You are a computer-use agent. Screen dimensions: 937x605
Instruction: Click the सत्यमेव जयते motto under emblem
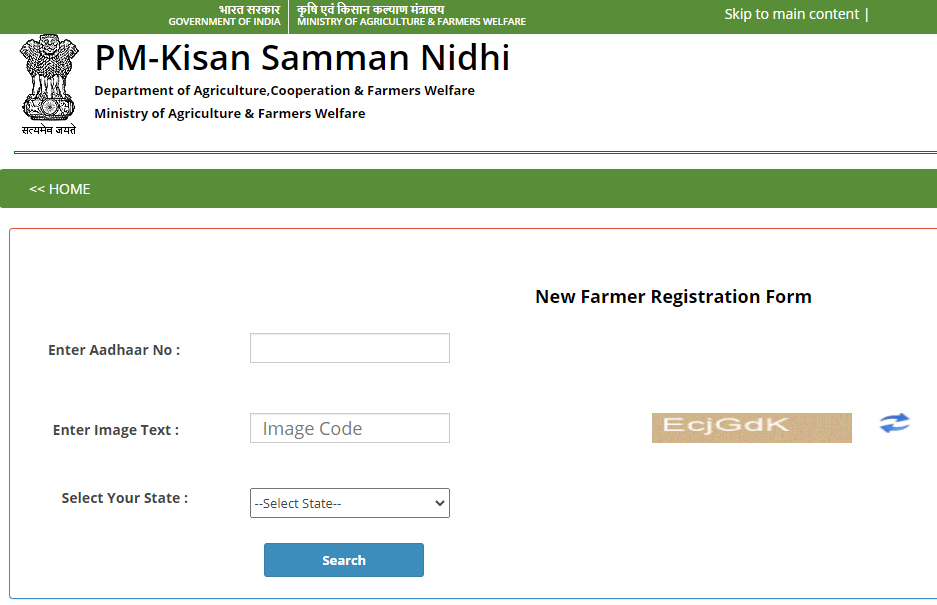[x=48, y=130]
